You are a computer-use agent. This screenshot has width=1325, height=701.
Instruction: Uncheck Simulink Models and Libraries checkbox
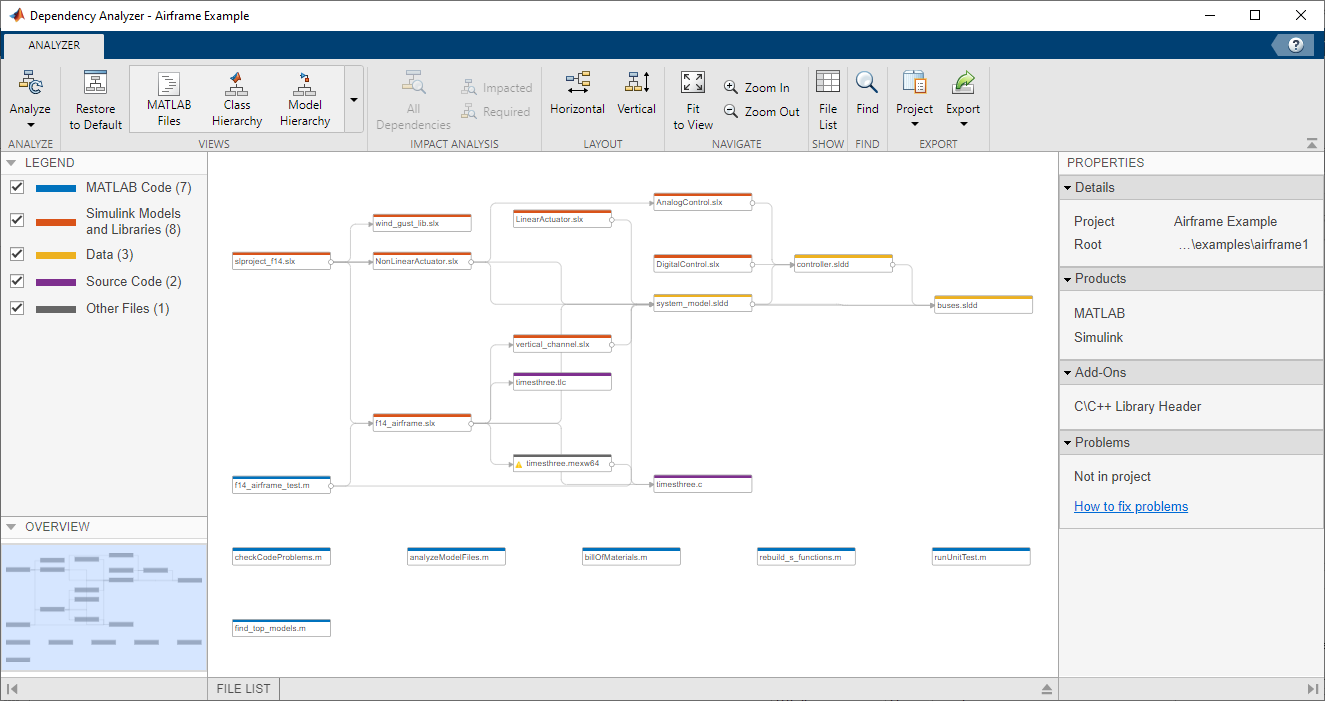coord(17,220)
